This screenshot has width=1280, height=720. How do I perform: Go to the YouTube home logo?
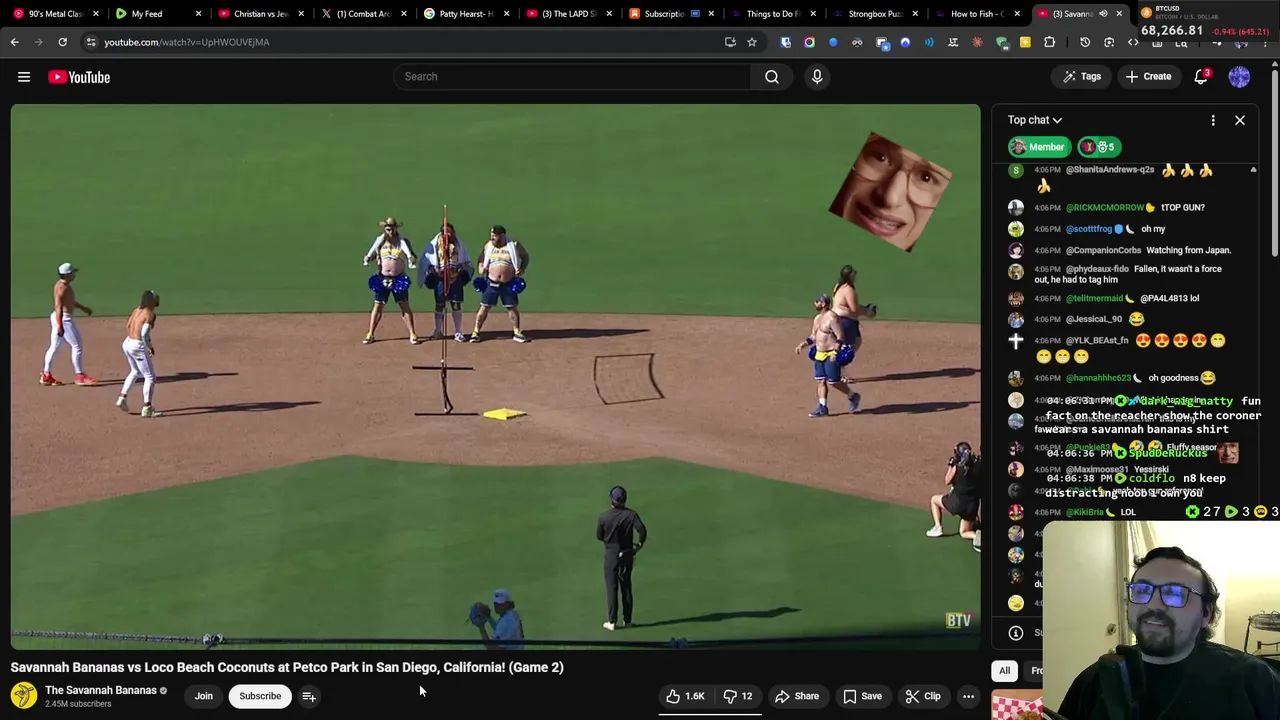pyautogui.click(x=79, y=77)
